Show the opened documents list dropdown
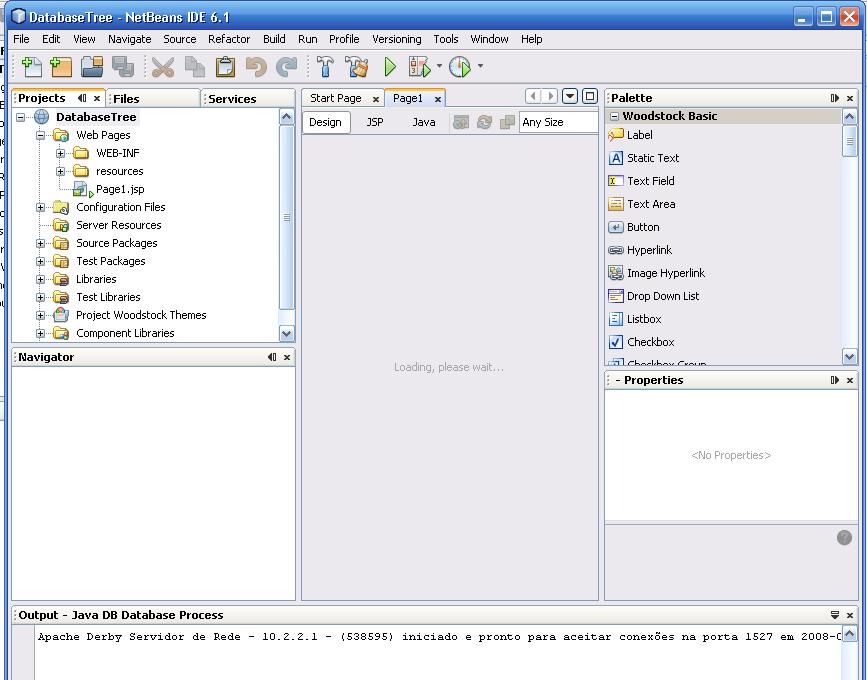Viewport: 867px width, 680px height. 570,96
